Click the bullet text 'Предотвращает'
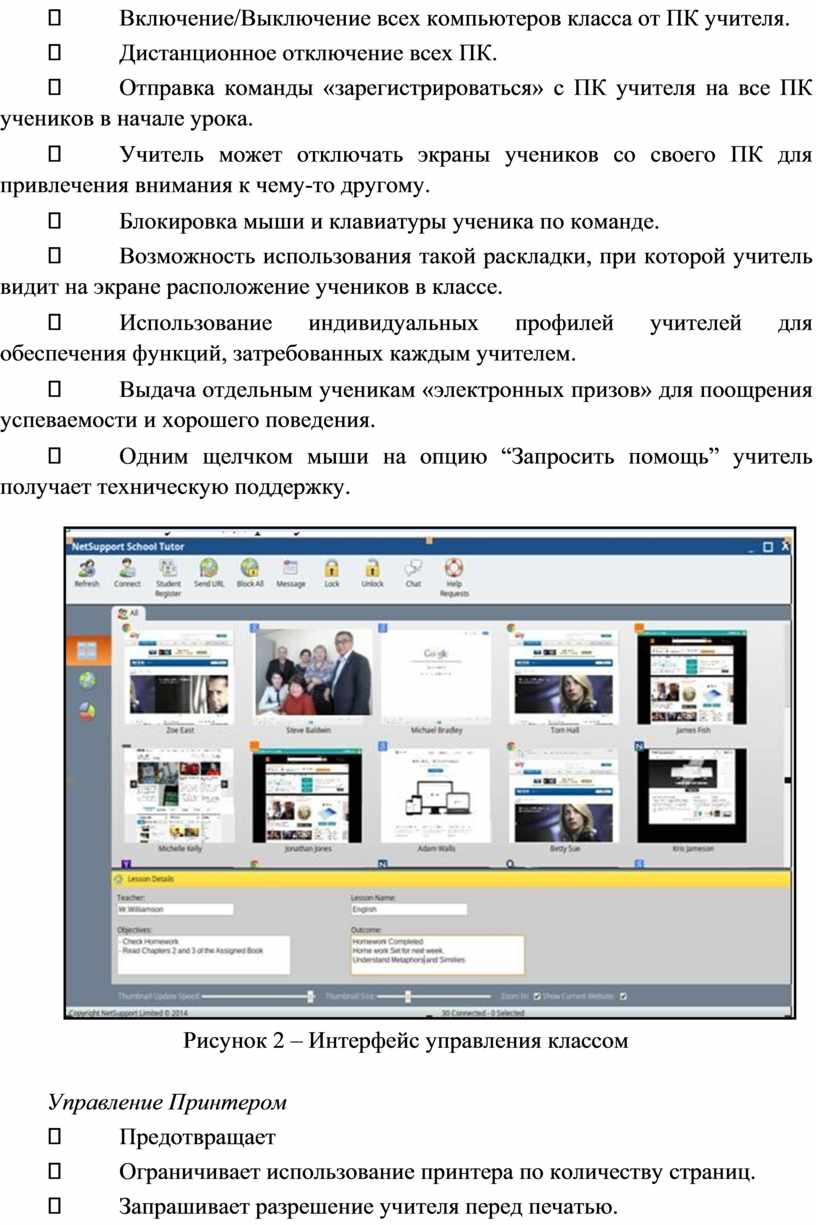 197,1138
